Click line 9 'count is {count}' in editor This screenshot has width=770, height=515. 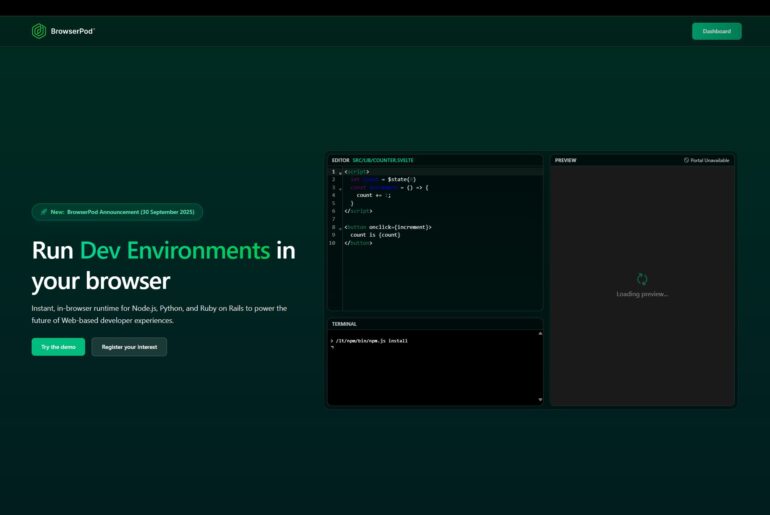tap(375, 235)
